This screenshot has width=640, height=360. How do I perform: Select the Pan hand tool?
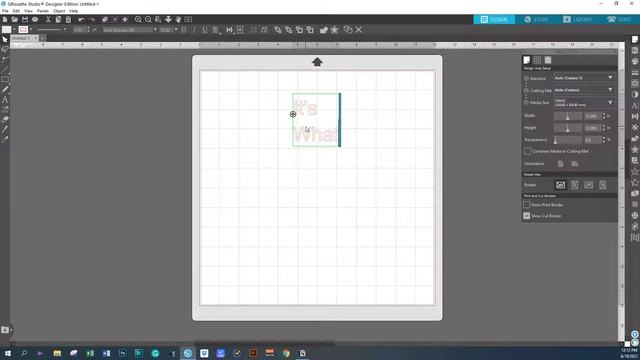pyautogui.click(x=178, y=20)
